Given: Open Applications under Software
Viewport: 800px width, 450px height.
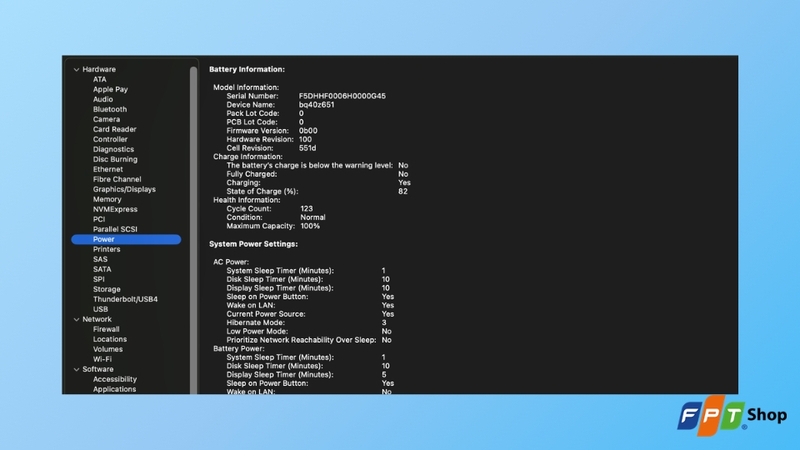Looking at the screenshot, I should pyautogui.click(x=114, y=389).
